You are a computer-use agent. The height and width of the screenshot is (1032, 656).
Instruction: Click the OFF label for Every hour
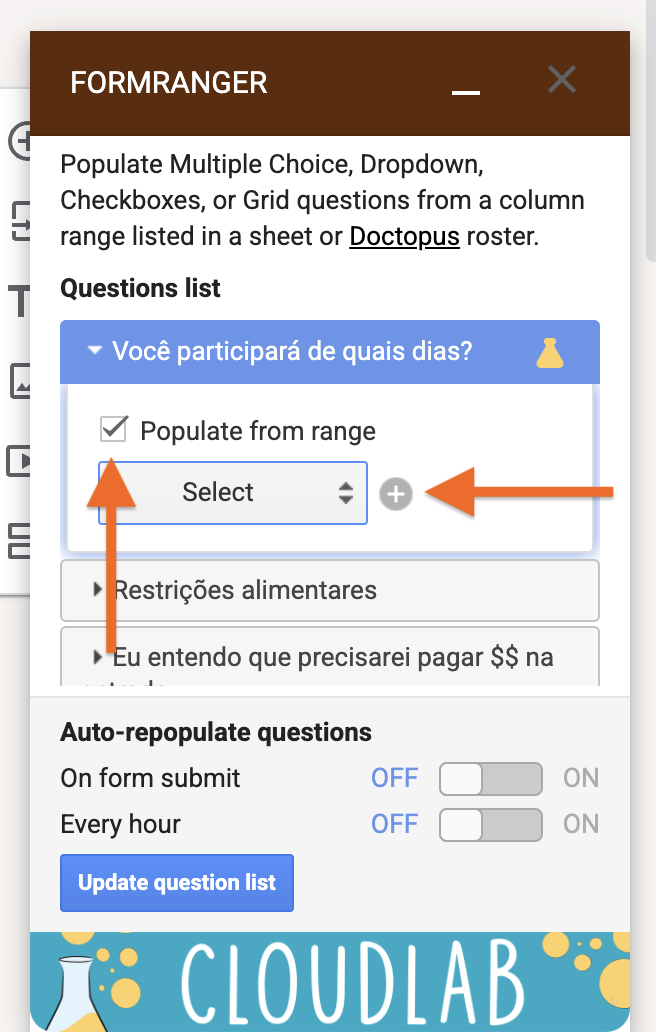[x=395, y=824]
